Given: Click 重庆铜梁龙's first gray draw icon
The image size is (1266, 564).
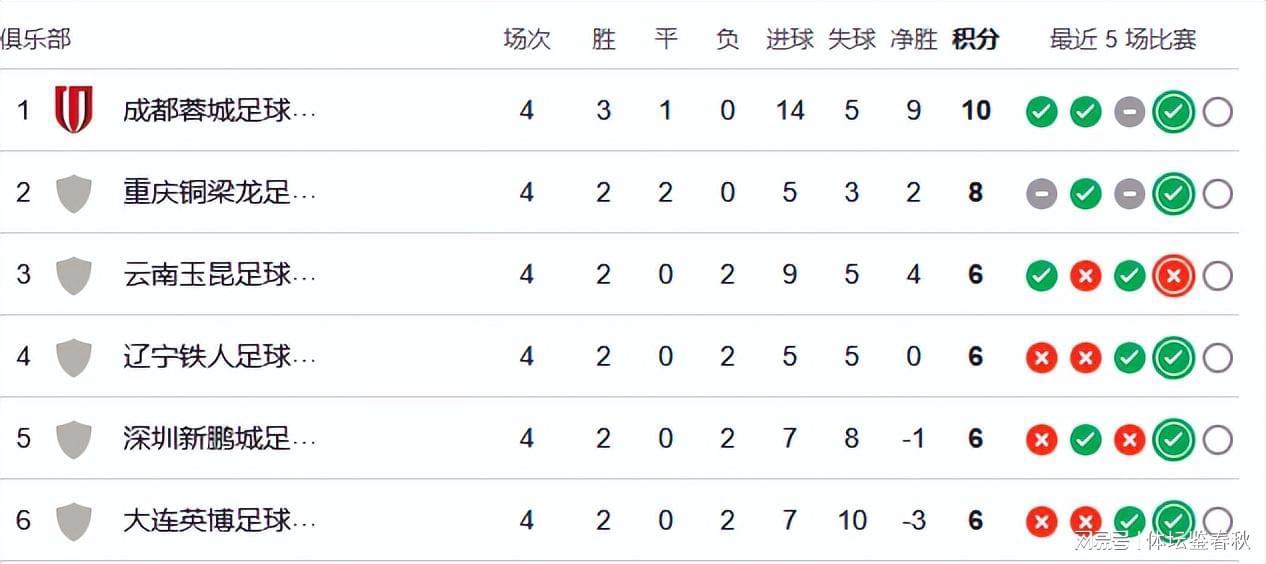Looking at the screenshot, I should tap(1041, 194).
